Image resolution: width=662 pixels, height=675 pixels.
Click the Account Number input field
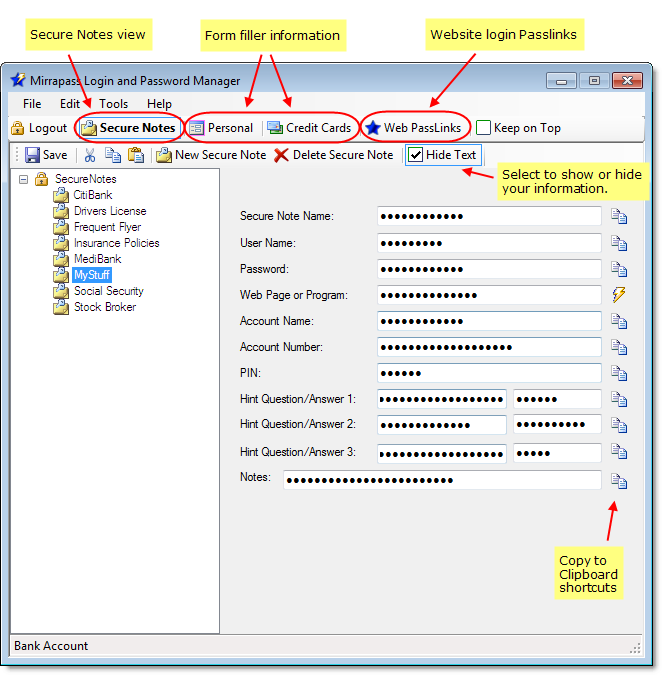pos(489,347)
